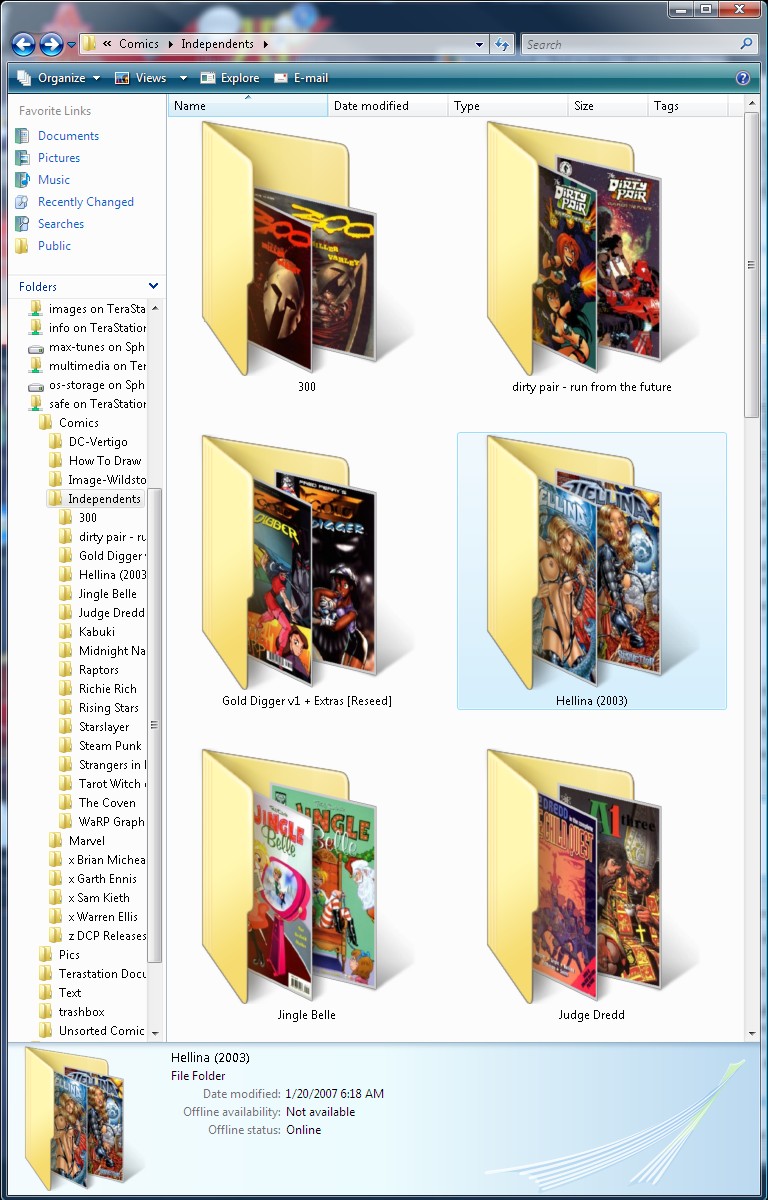Click the Independents breadcrumb segment
This screenshot has height=1200, width=768.
[x=217, y=44]
